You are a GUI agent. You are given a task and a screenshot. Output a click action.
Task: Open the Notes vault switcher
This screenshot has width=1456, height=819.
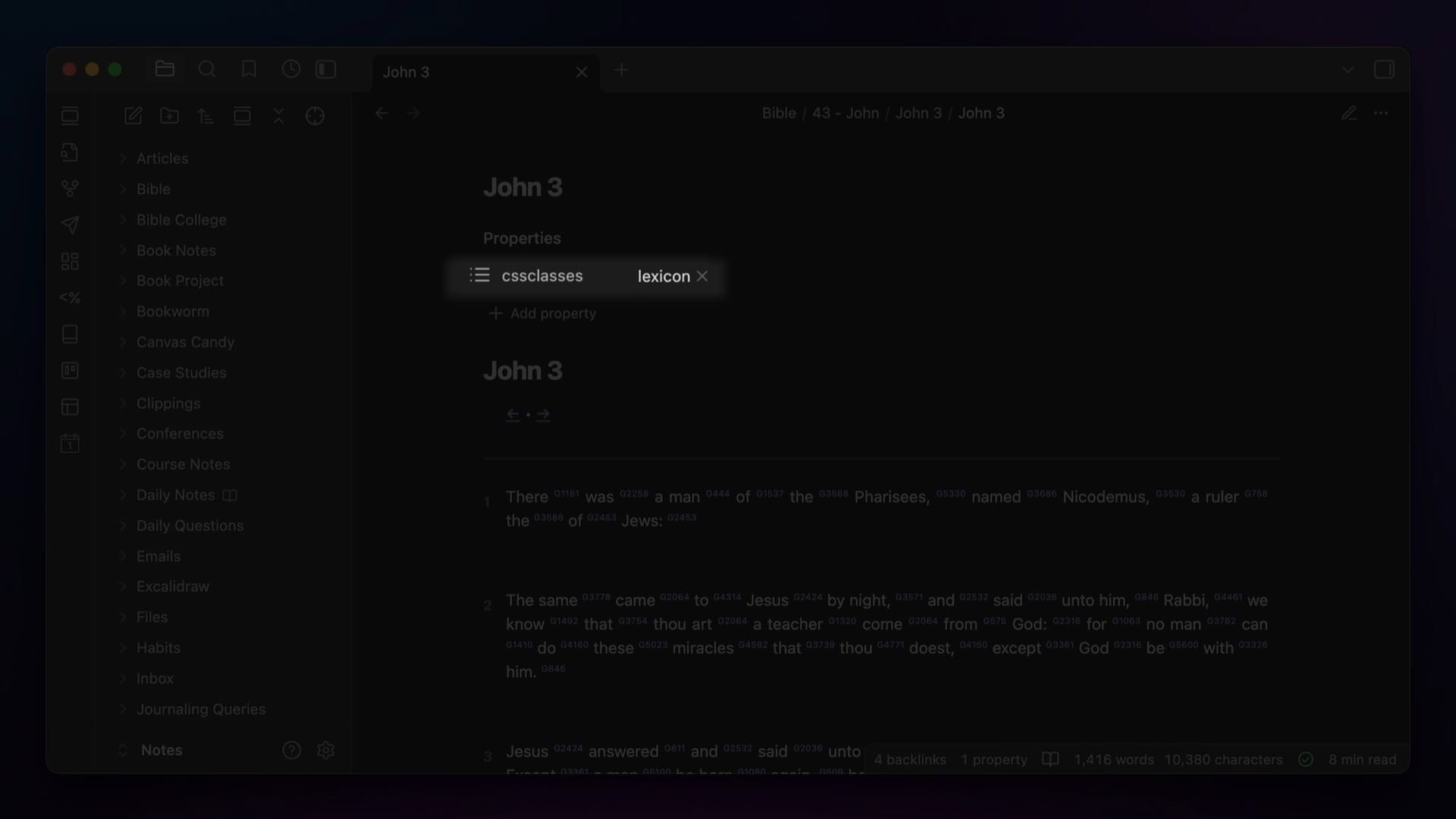pos(161,750)
